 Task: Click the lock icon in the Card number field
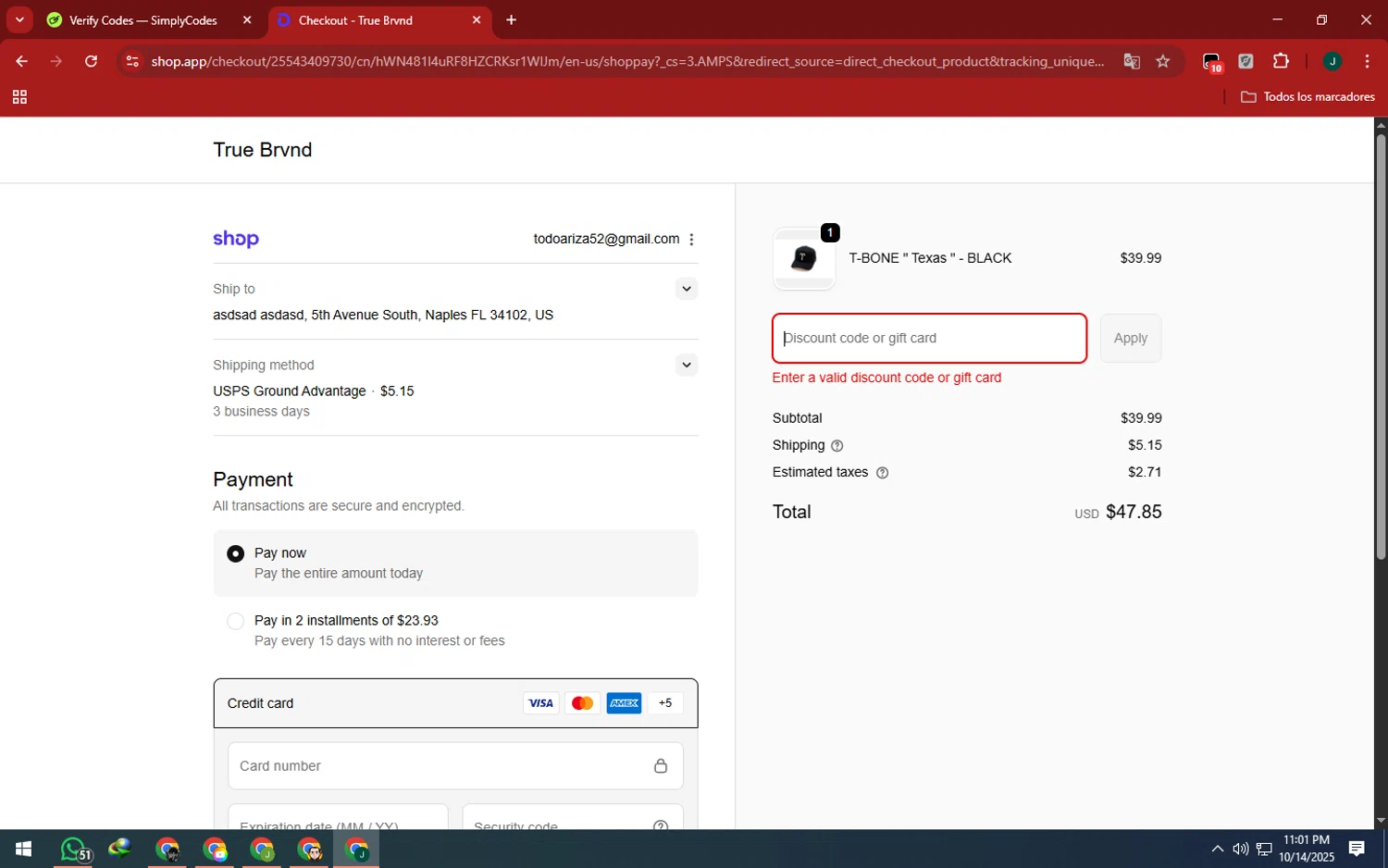[661, 766]
